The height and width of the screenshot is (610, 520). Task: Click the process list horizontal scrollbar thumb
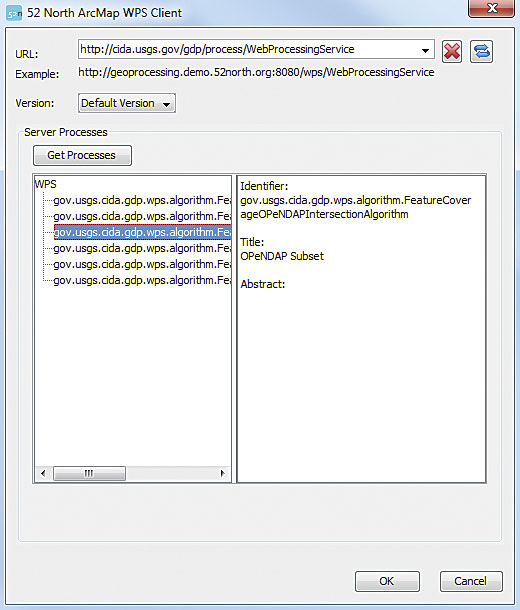[89, 473]
